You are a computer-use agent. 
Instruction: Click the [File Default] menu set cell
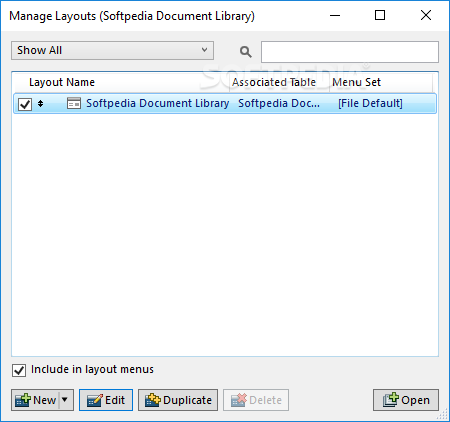[x=370, y=104]
